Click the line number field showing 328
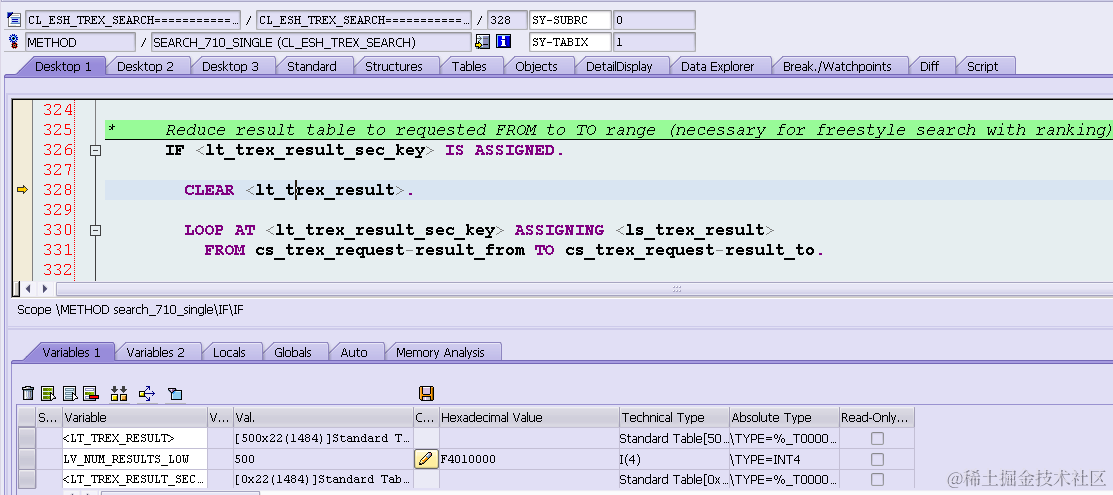1113x495 pixels. (x=508, y=20)
